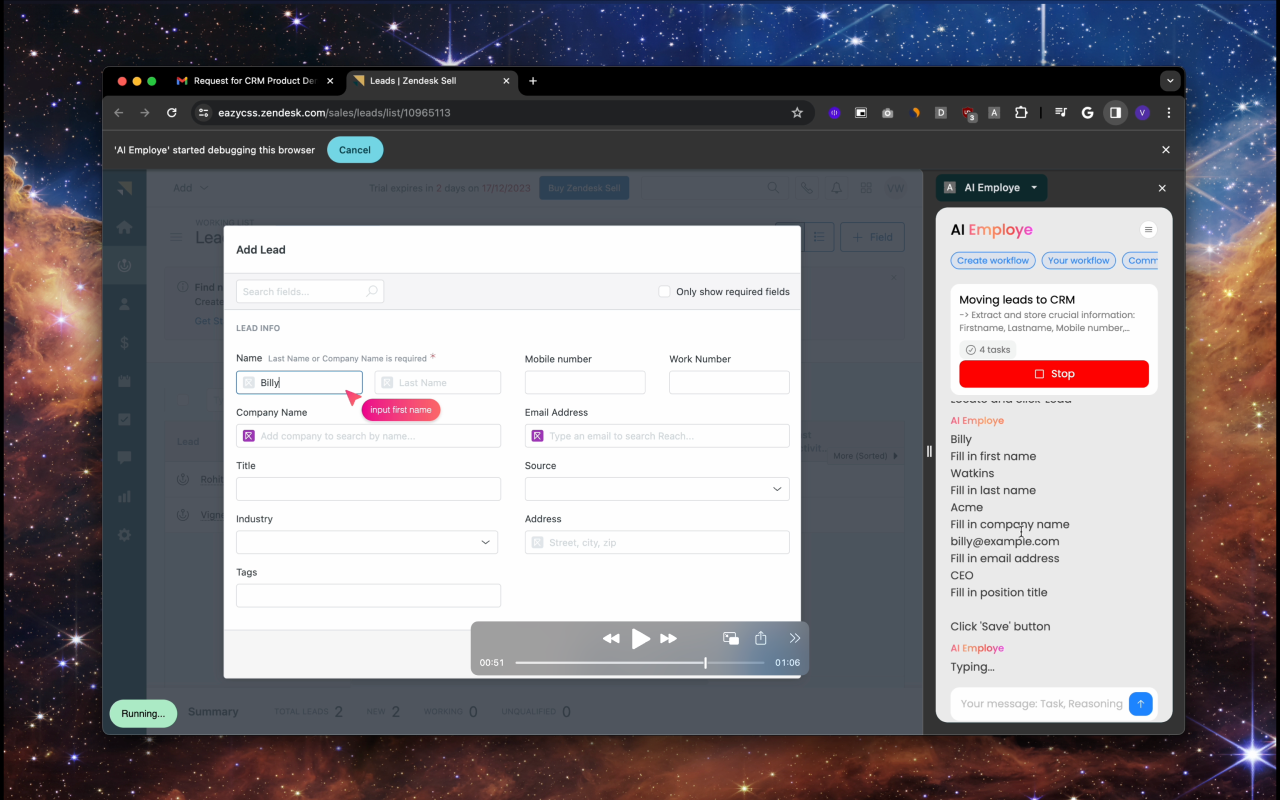Open the Chrome profile avatar V
Image resolution: width=1280 pixels, height=800 pixels.
click(1142, 113)
